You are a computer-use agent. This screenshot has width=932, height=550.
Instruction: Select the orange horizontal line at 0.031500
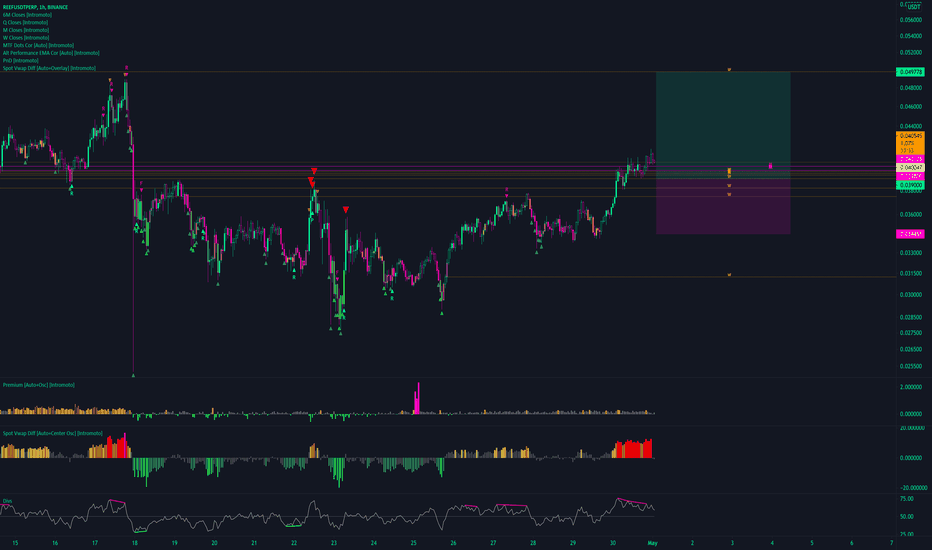pos(672,276)
